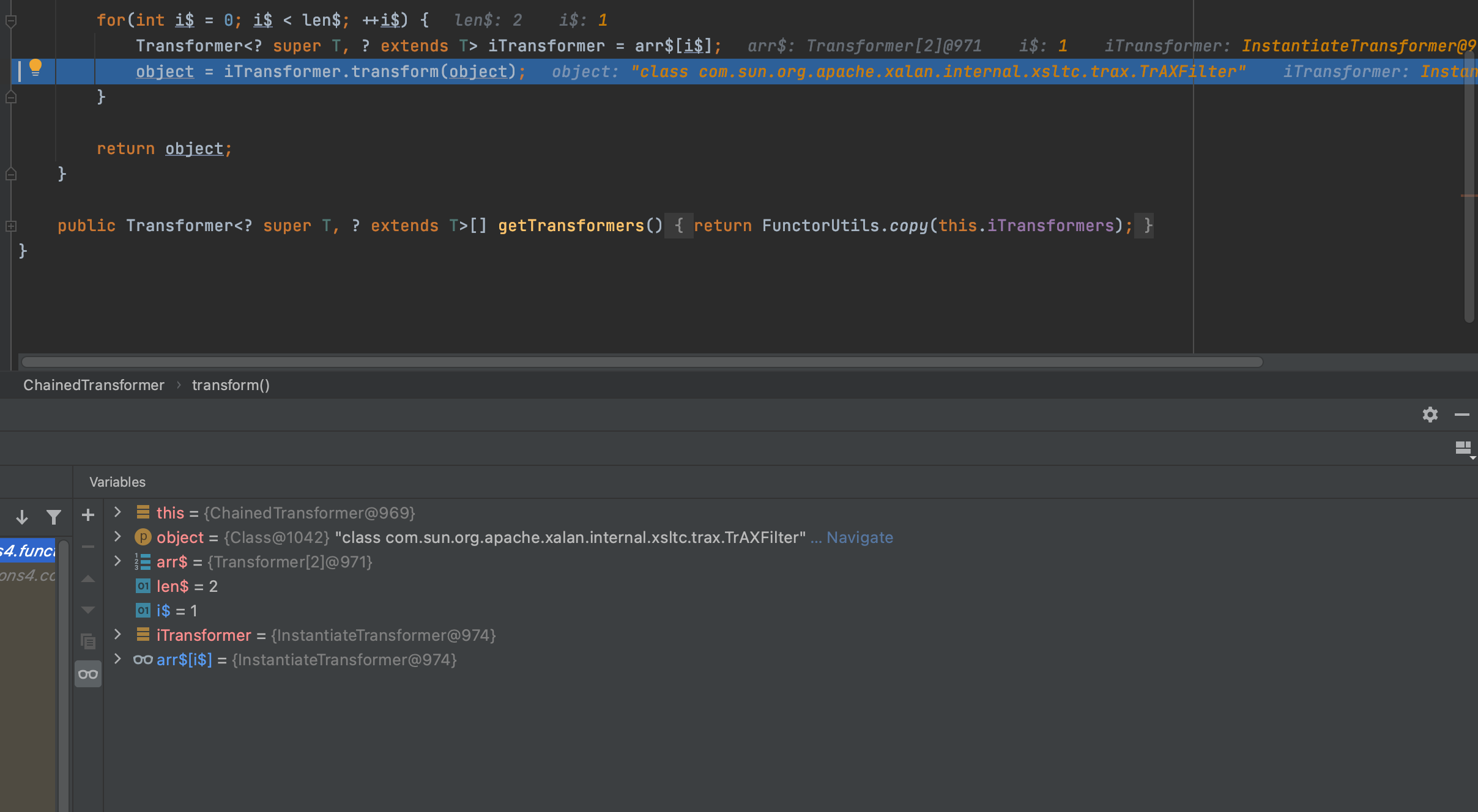This screenshot has width=1478, height=812.
Task: Expand the 'this' ChainedTransformer variable
Action: tap(117, 512)
